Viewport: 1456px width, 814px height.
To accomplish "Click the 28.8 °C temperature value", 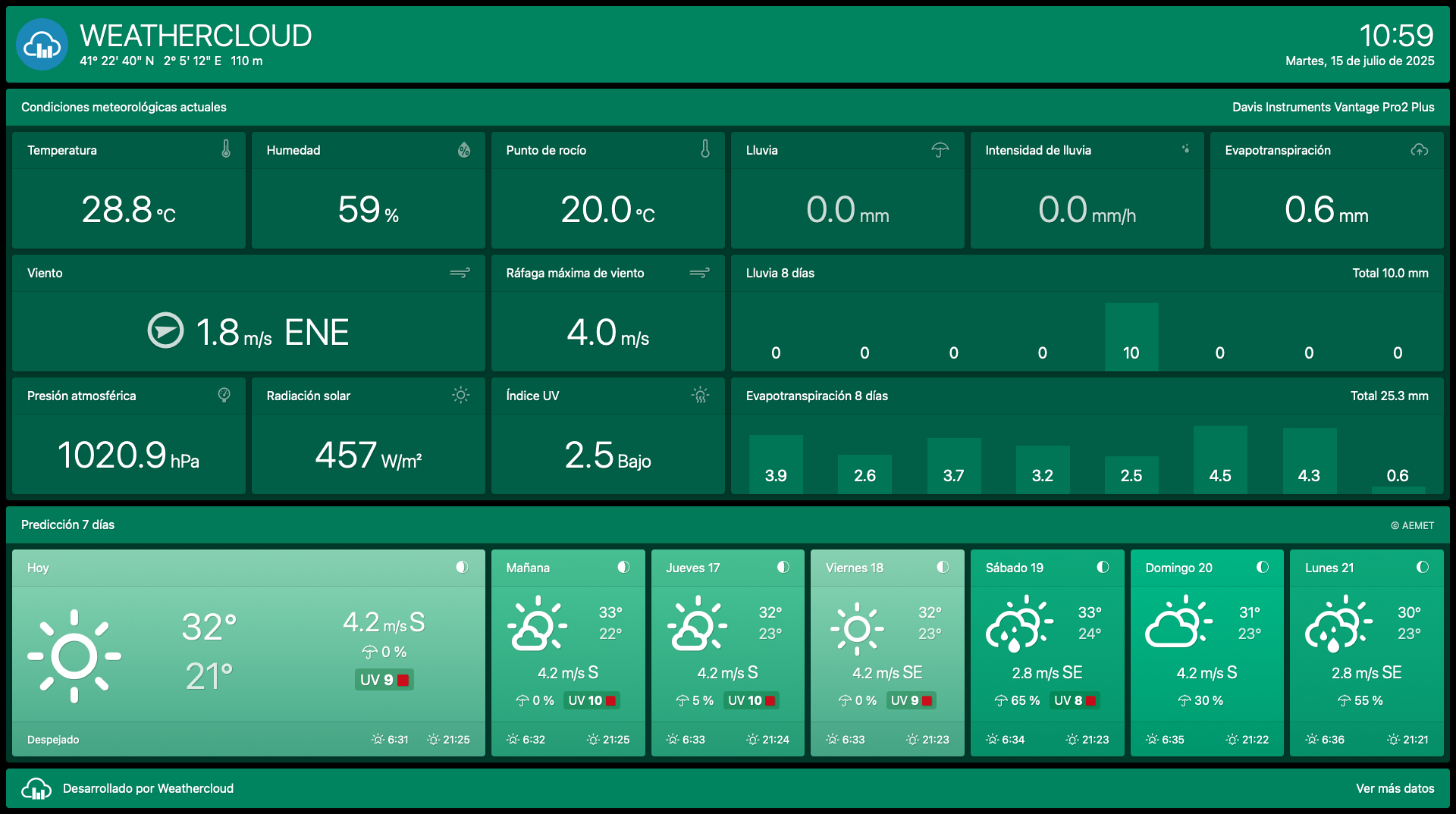I will click(129, 210).
